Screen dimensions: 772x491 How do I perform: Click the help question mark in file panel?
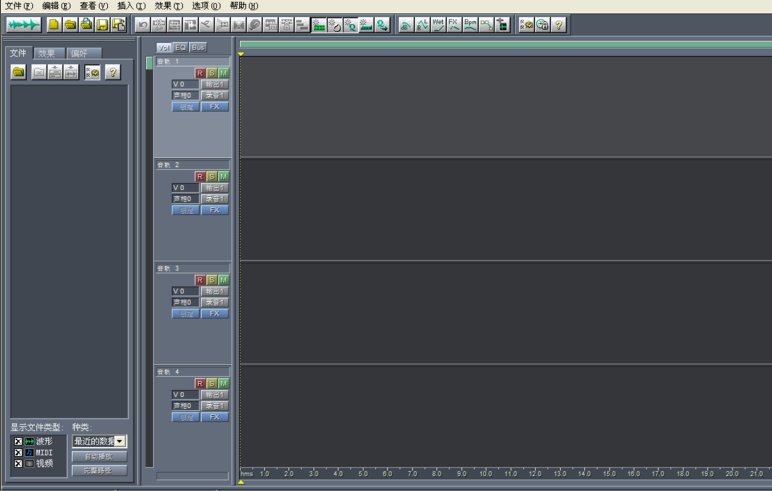tap(112, 72)
